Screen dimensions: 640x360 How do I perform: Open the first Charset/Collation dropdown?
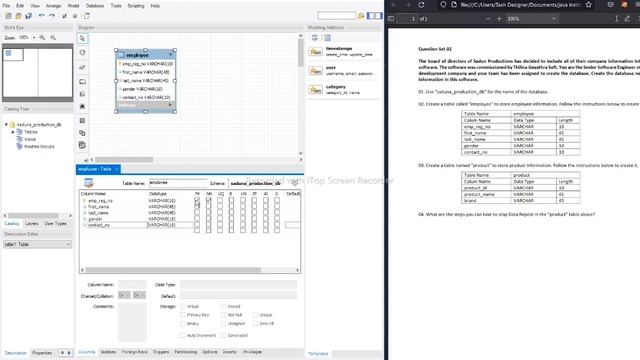[124, 295]
